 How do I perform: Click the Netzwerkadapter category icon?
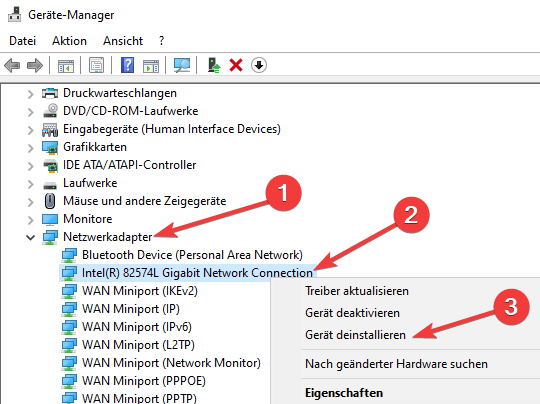(50, 237)
